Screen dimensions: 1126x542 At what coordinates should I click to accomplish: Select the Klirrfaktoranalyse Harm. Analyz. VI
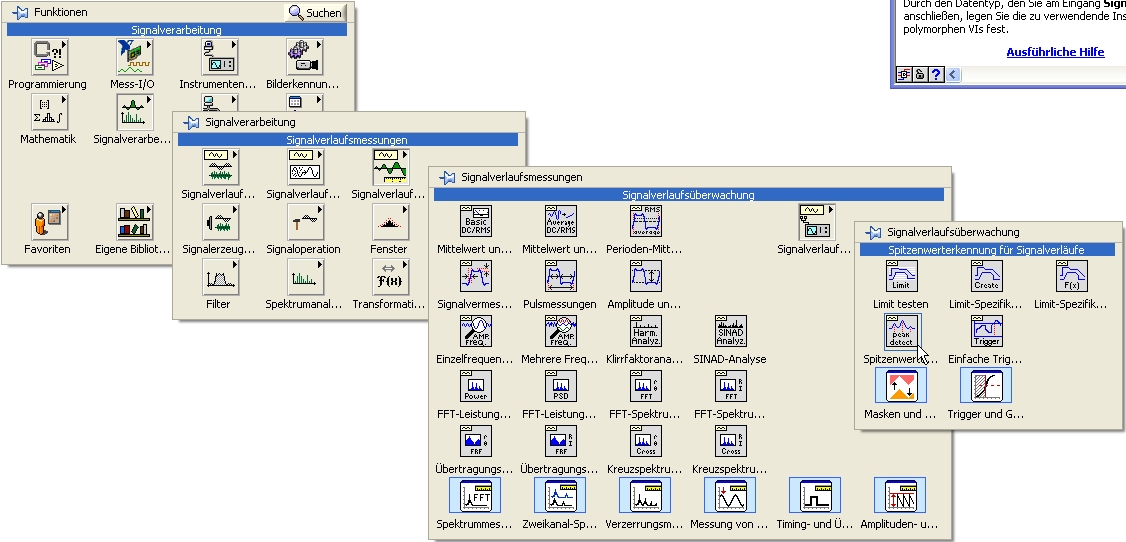click(x=646, y=331)
